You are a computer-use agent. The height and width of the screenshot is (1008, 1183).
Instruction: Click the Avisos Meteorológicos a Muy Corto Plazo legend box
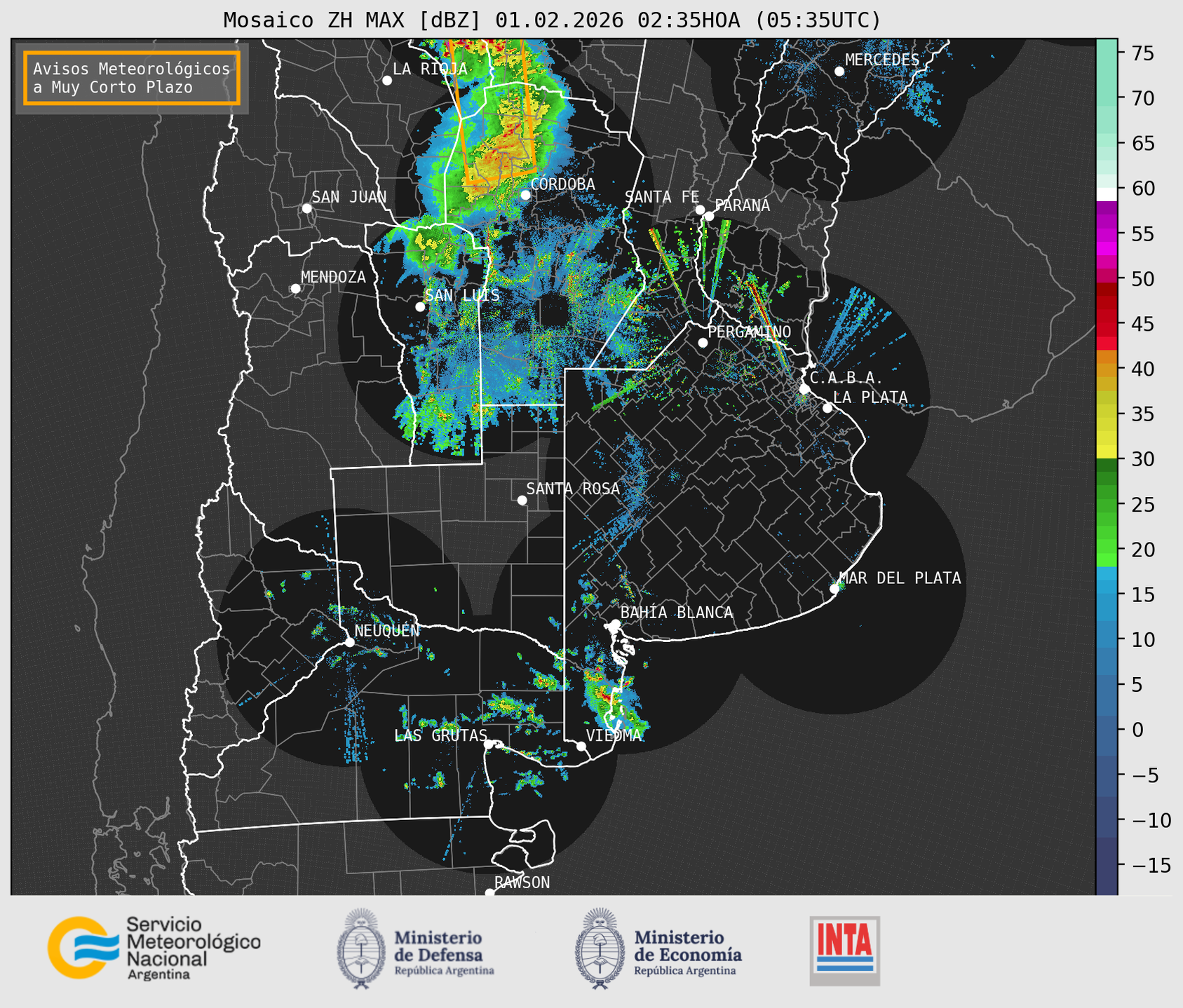point(132,77)
